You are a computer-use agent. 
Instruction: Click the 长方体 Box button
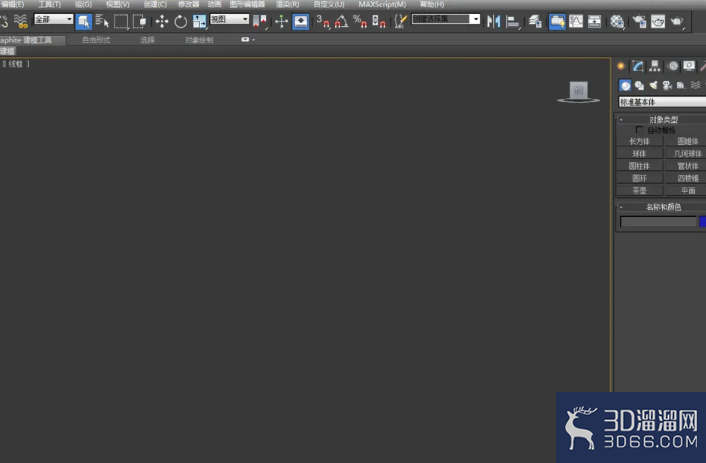[x=639, y=141]
